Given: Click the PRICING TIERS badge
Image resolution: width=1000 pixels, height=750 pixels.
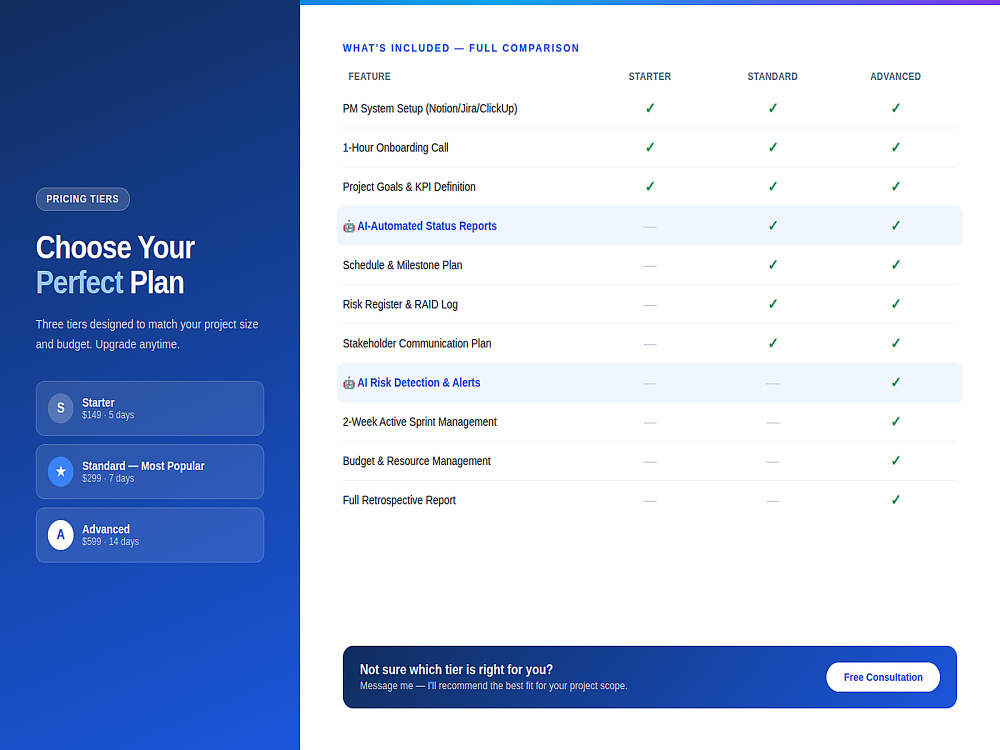Looking at the screenshot, I should tap(83, 199).
